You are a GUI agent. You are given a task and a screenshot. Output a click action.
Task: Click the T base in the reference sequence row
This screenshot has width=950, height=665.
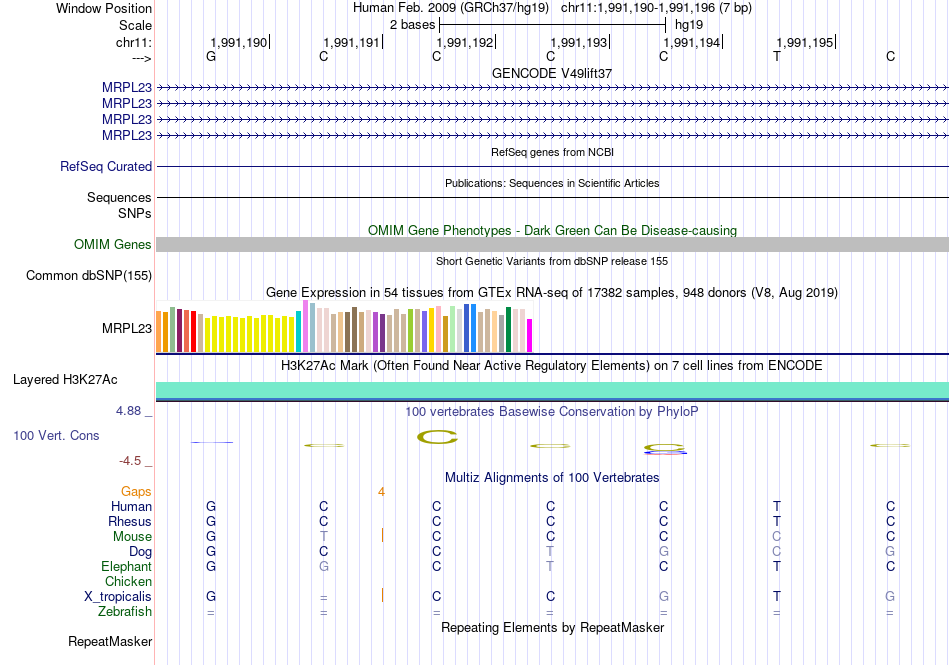coord(777,56)
